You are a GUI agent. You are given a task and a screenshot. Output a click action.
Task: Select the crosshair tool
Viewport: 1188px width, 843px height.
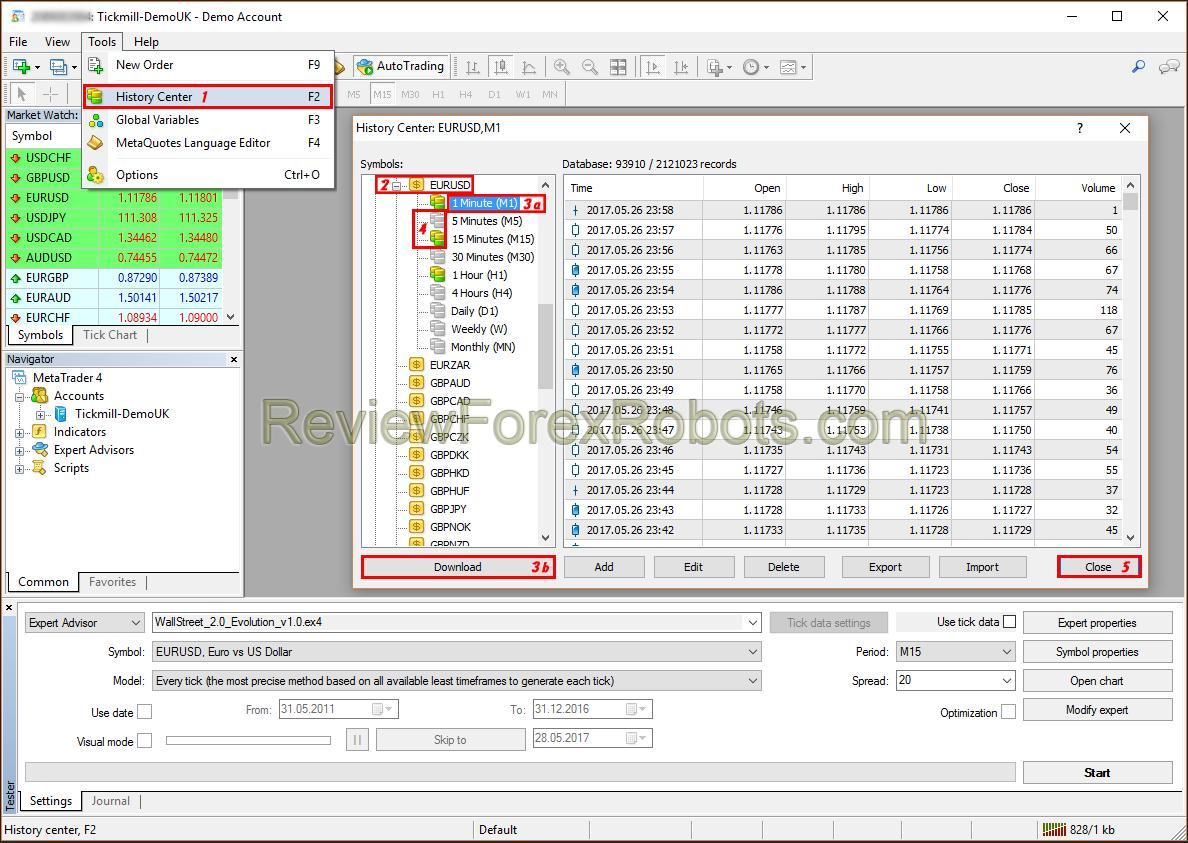pyautogui.click(x=50, y=94)
